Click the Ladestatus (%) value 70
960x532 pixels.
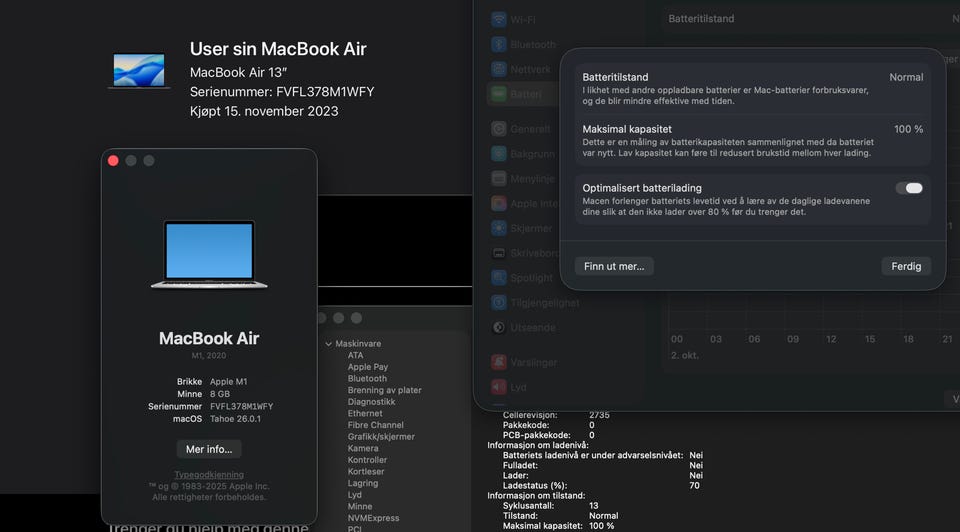[694, 485]
